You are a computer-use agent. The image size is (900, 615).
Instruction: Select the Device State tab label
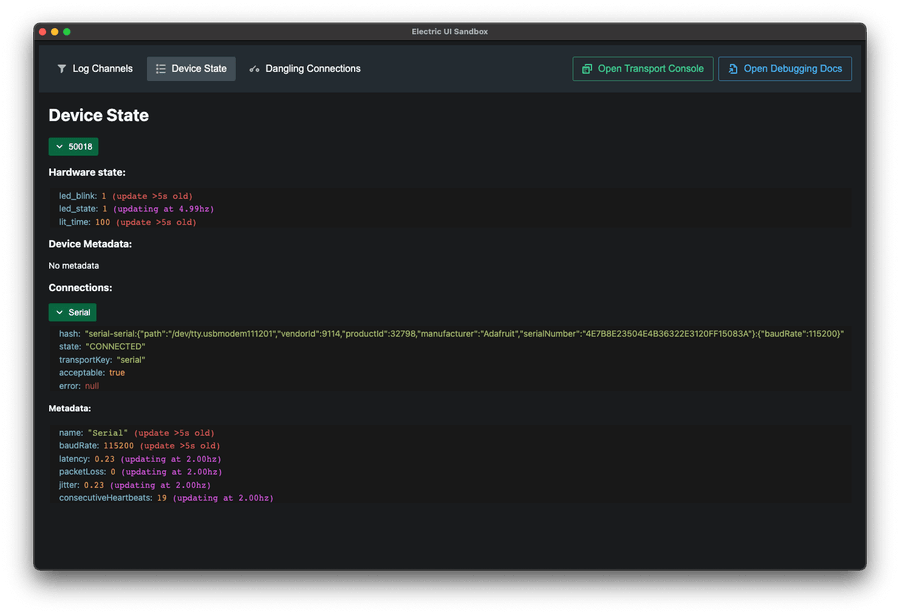coord(199,69)
